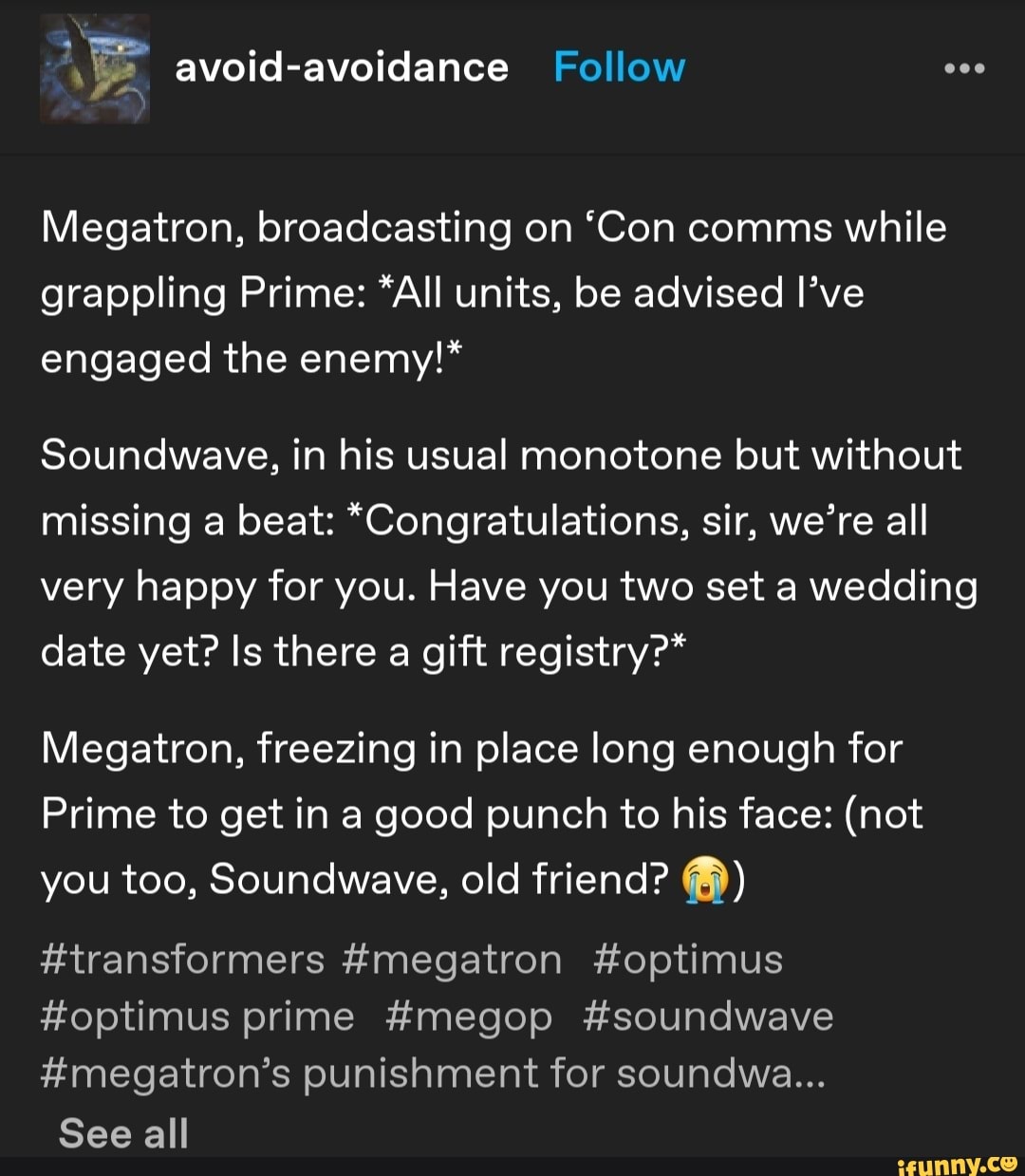Browse the #optimus prime tag
The height and width of the screenshot is (1176, 1025).
[x=197, y=1017]
